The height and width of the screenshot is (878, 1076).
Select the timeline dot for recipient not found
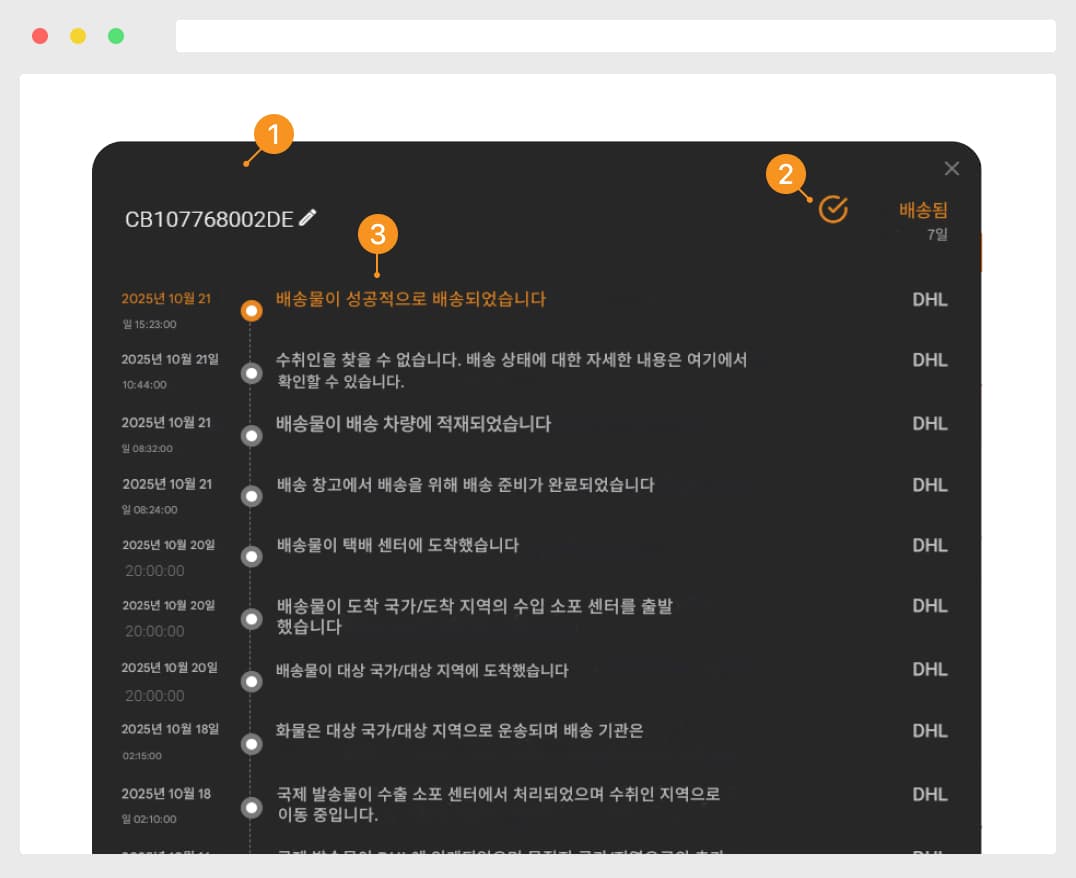point(252,372)
